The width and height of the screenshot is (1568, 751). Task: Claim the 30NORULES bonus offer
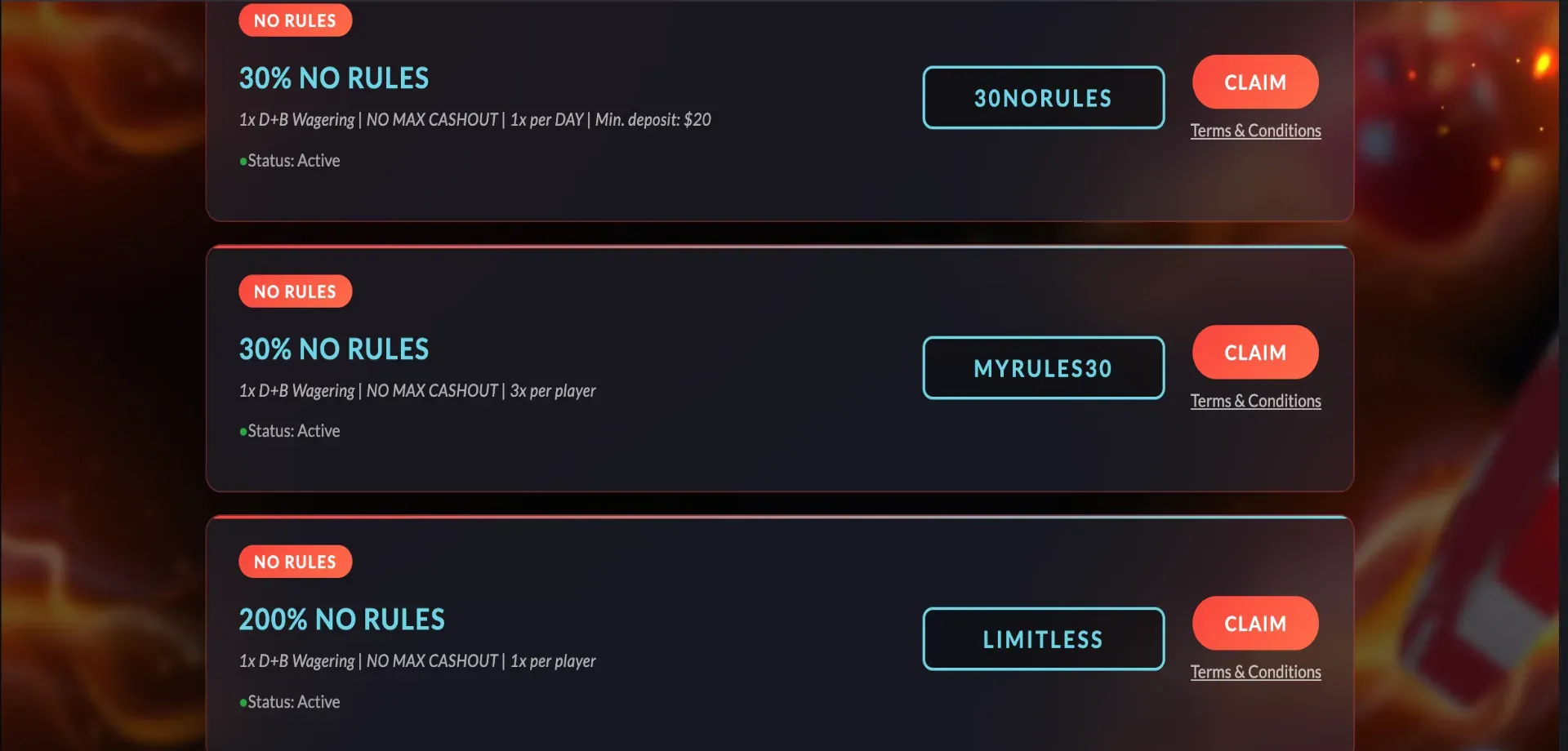[1254, 82]
